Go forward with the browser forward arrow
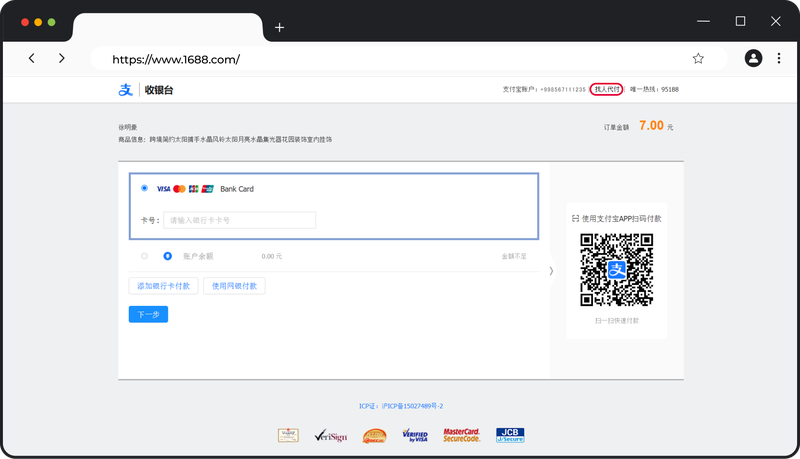 (62, 59)
